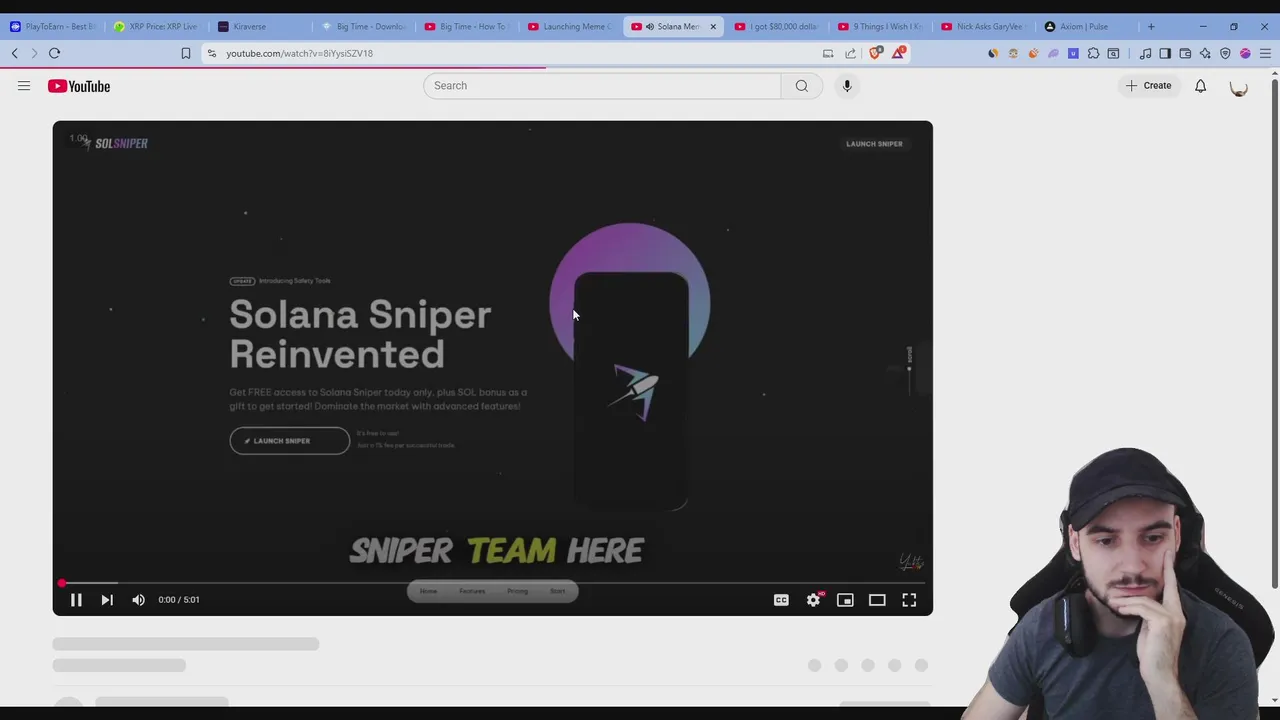
Task: Open the extensions puzzle icon
Action: 1093,53
